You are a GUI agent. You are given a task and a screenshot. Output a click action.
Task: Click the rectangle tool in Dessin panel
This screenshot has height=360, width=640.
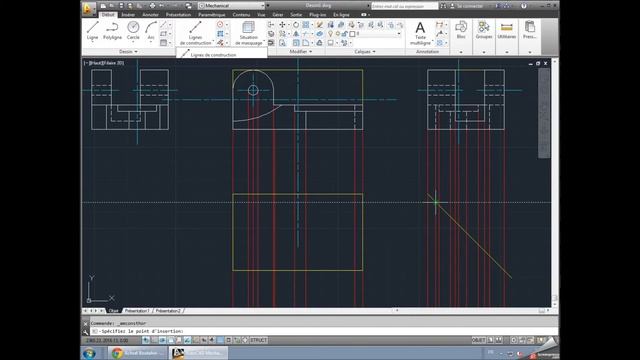[x=164, y=34]
